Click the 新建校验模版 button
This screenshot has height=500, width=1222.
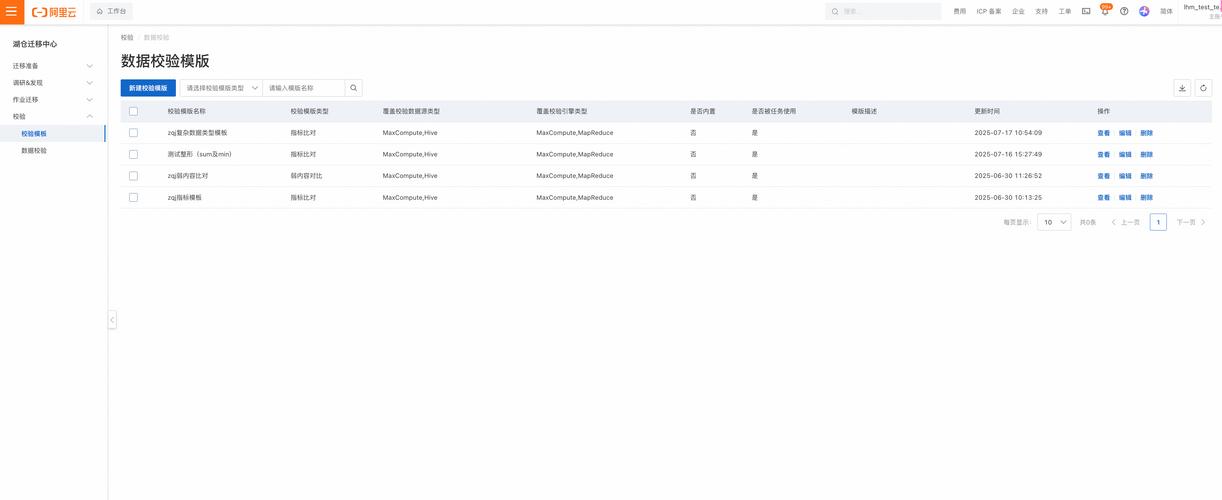[148, 88]
